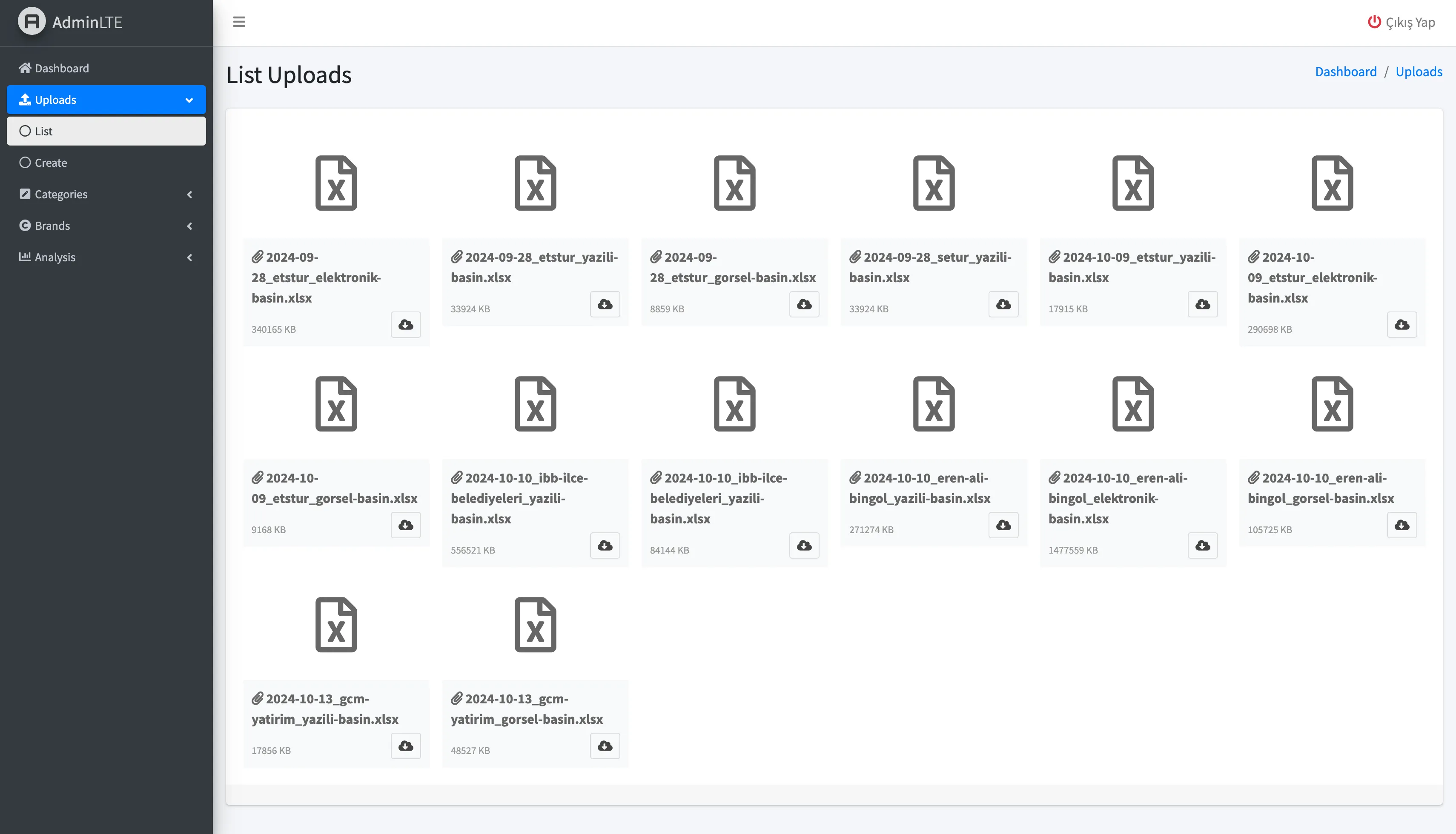Click the AdminLTE logo icon
Image resolution: width=1456 pixels, height=834 pixels.
click(32, 22)
